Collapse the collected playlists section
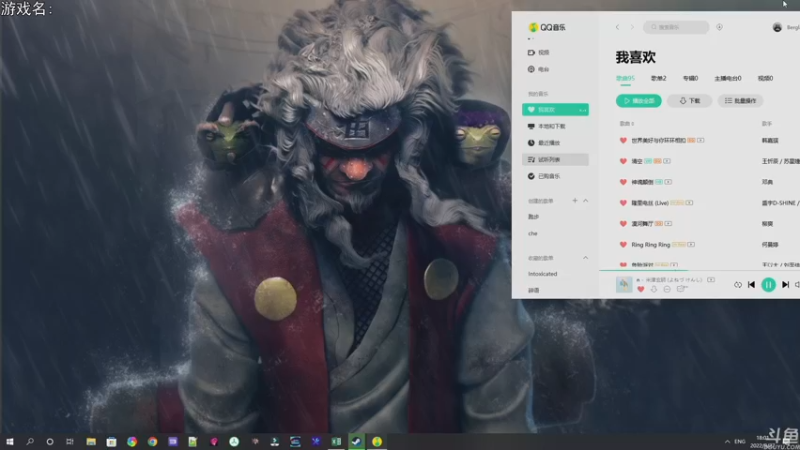This screenshot has height=450, width=800. point(586,258)
